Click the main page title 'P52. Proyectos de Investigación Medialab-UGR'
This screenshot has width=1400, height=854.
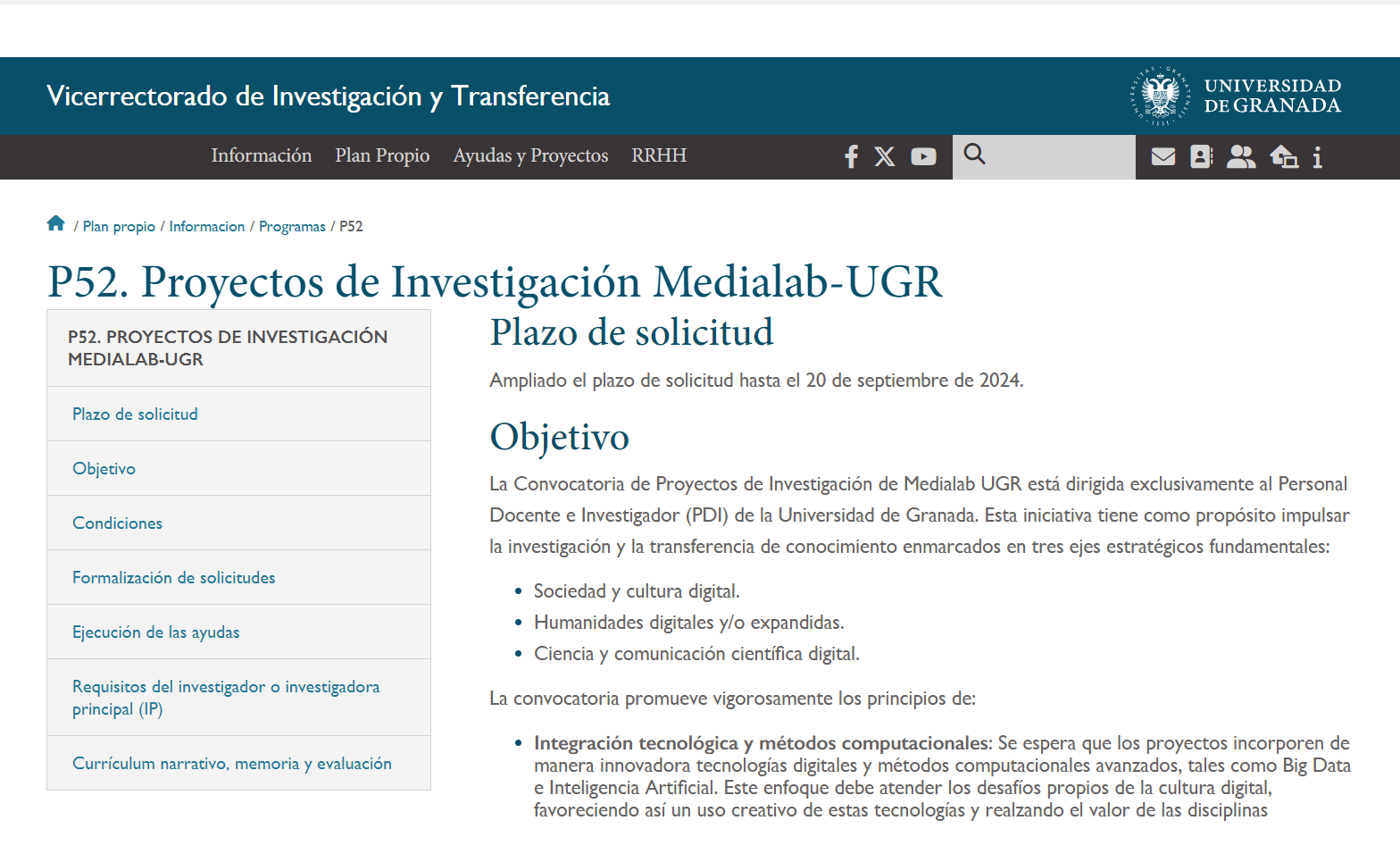click(x=495, y=282)
